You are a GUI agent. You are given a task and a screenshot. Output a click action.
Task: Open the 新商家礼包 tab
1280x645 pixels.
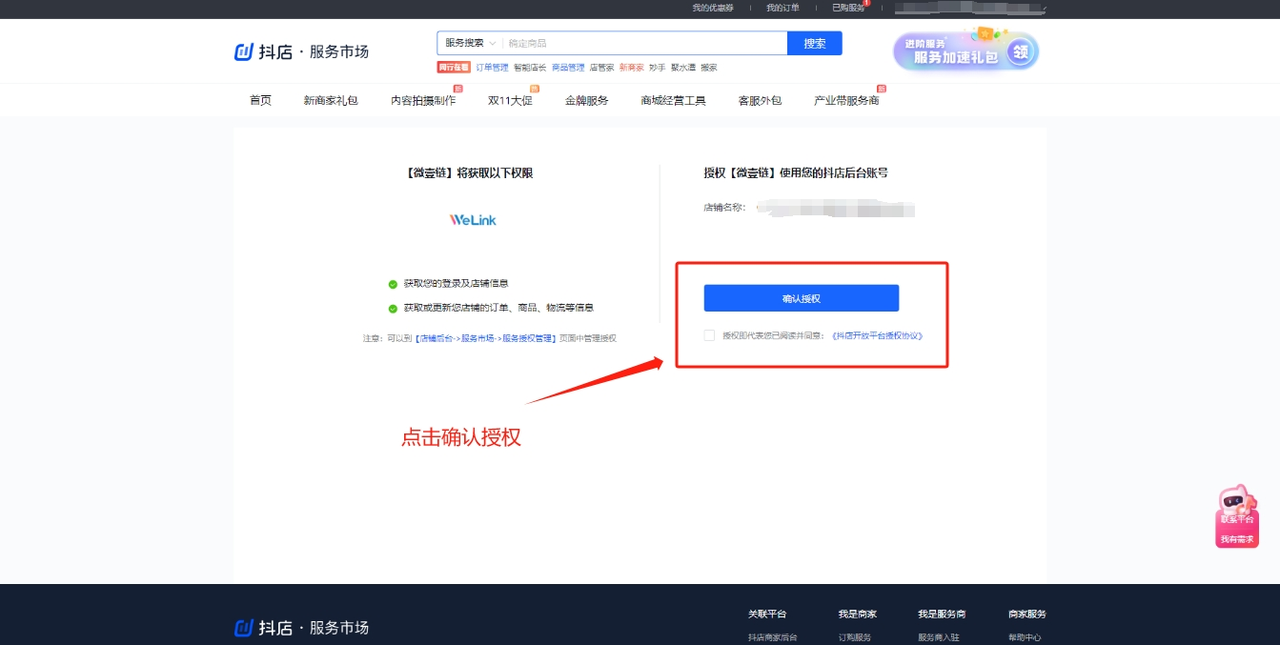click(331, 100)
